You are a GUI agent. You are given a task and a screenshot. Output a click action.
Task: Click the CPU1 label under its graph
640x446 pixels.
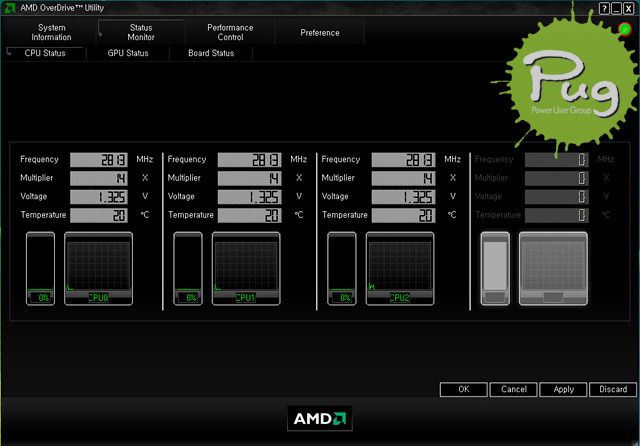click(x=246, y=298)
